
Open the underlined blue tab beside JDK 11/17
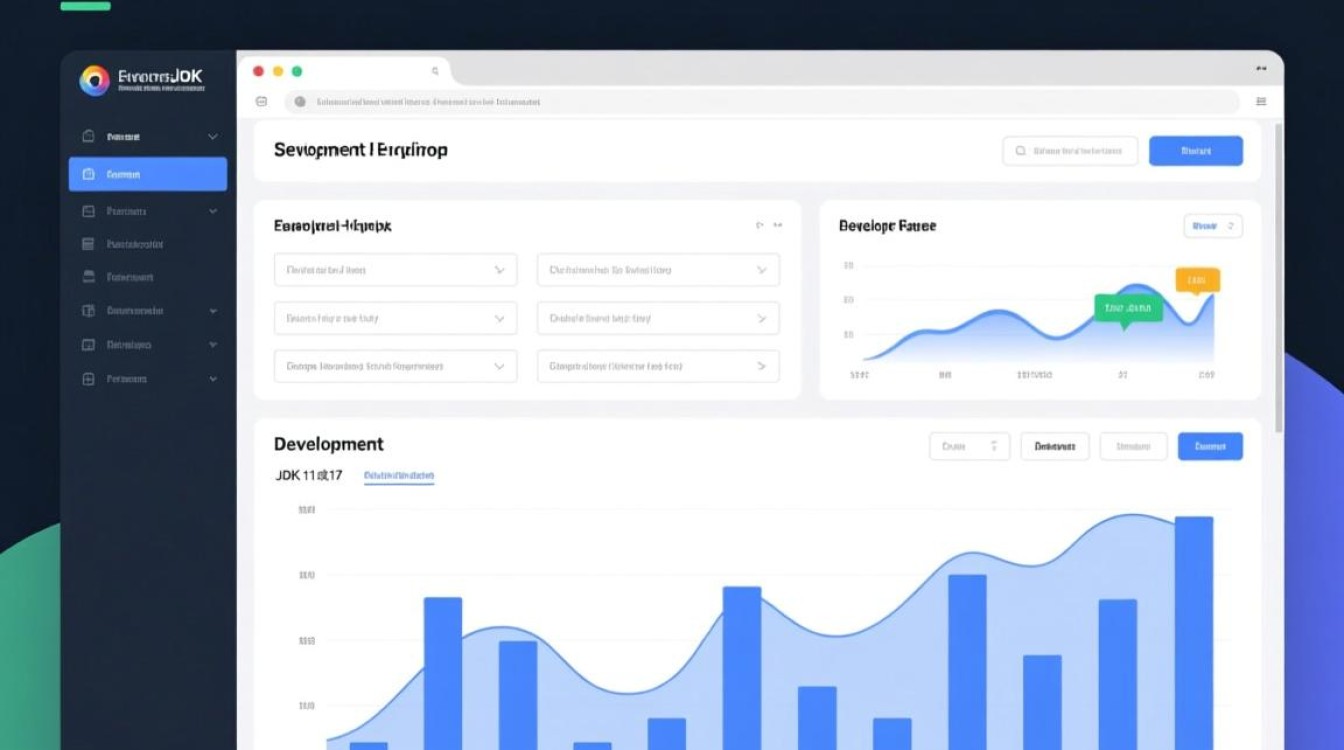tap(398, 476)
